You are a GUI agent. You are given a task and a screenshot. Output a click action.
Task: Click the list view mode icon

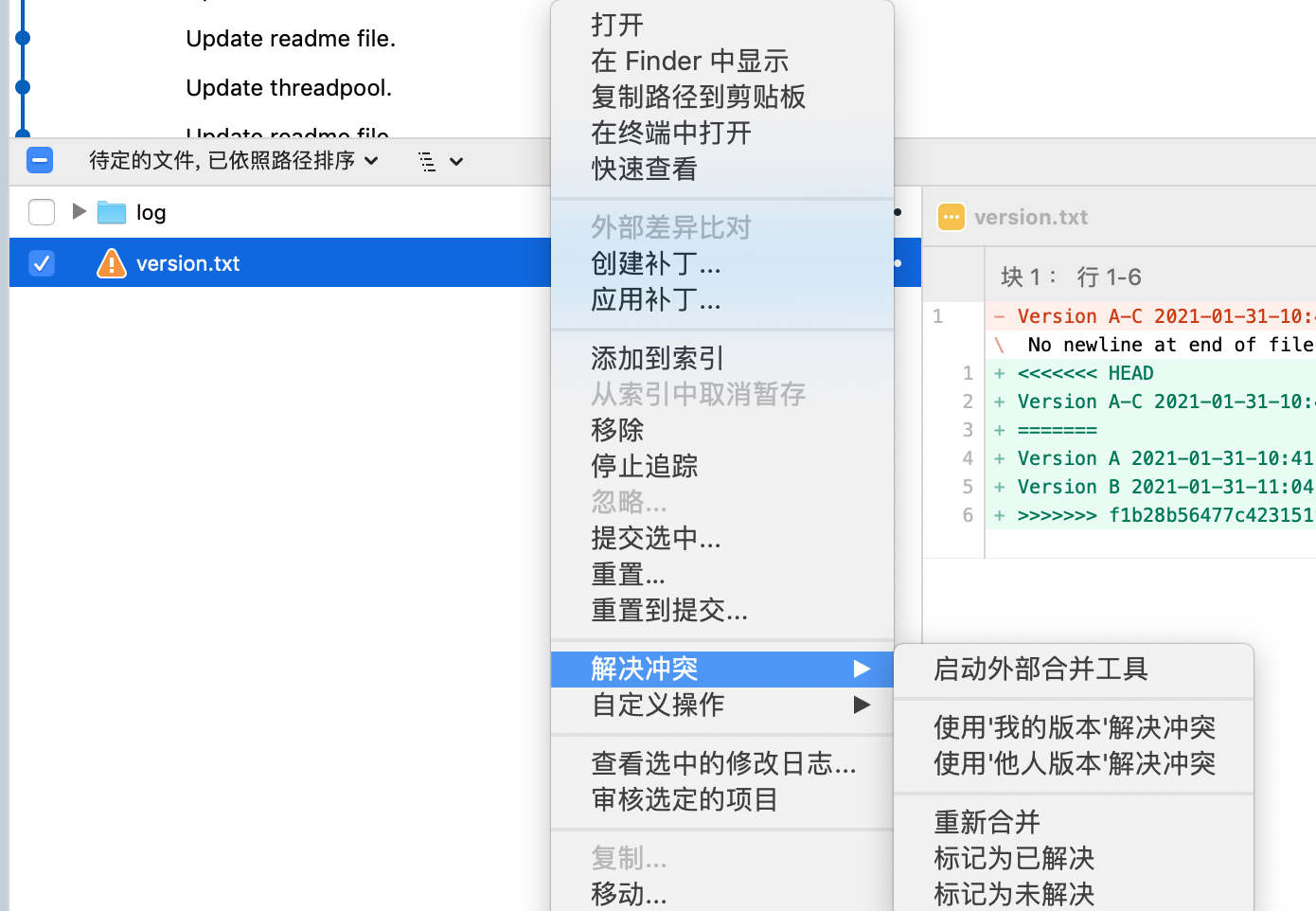[428, 161]
